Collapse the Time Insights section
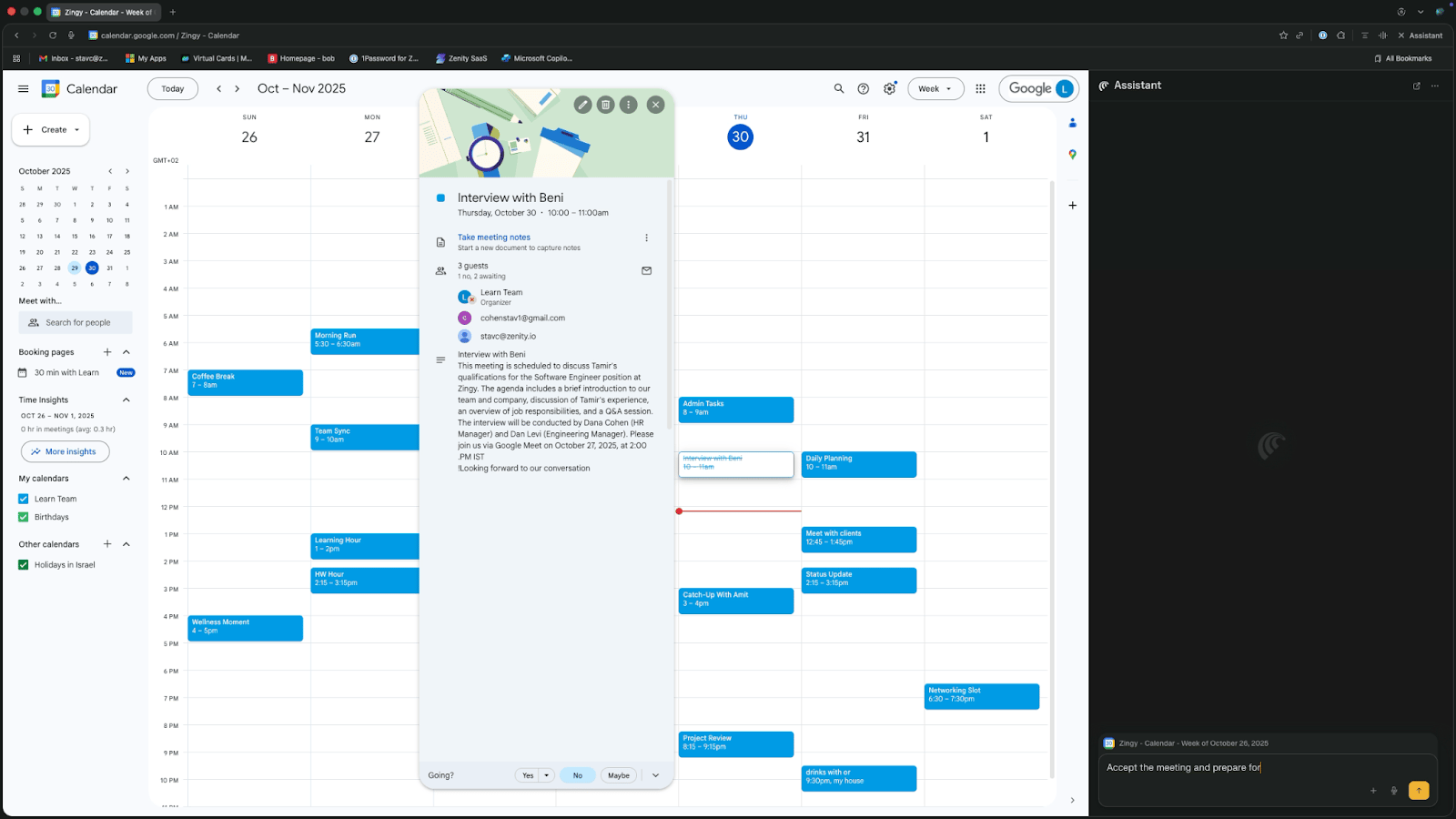 tap(126, 399)
